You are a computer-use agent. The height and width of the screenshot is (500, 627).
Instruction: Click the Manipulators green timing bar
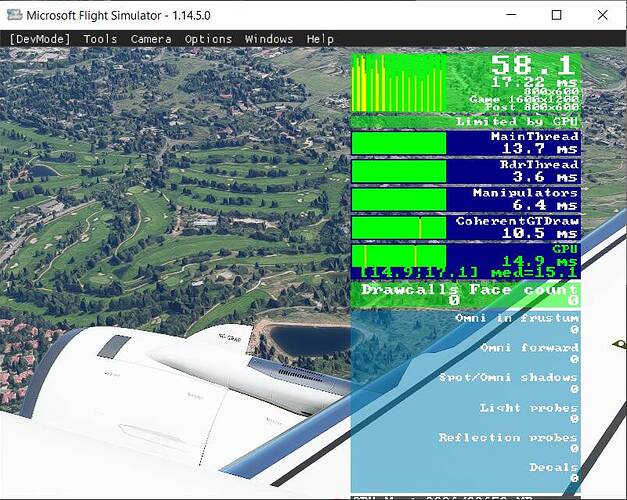pos(398,199)
